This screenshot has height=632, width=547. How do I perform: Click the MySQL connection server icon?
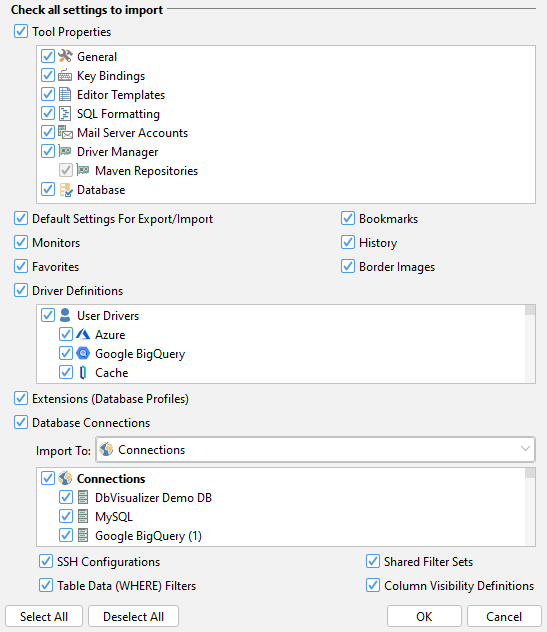(83, 516)
